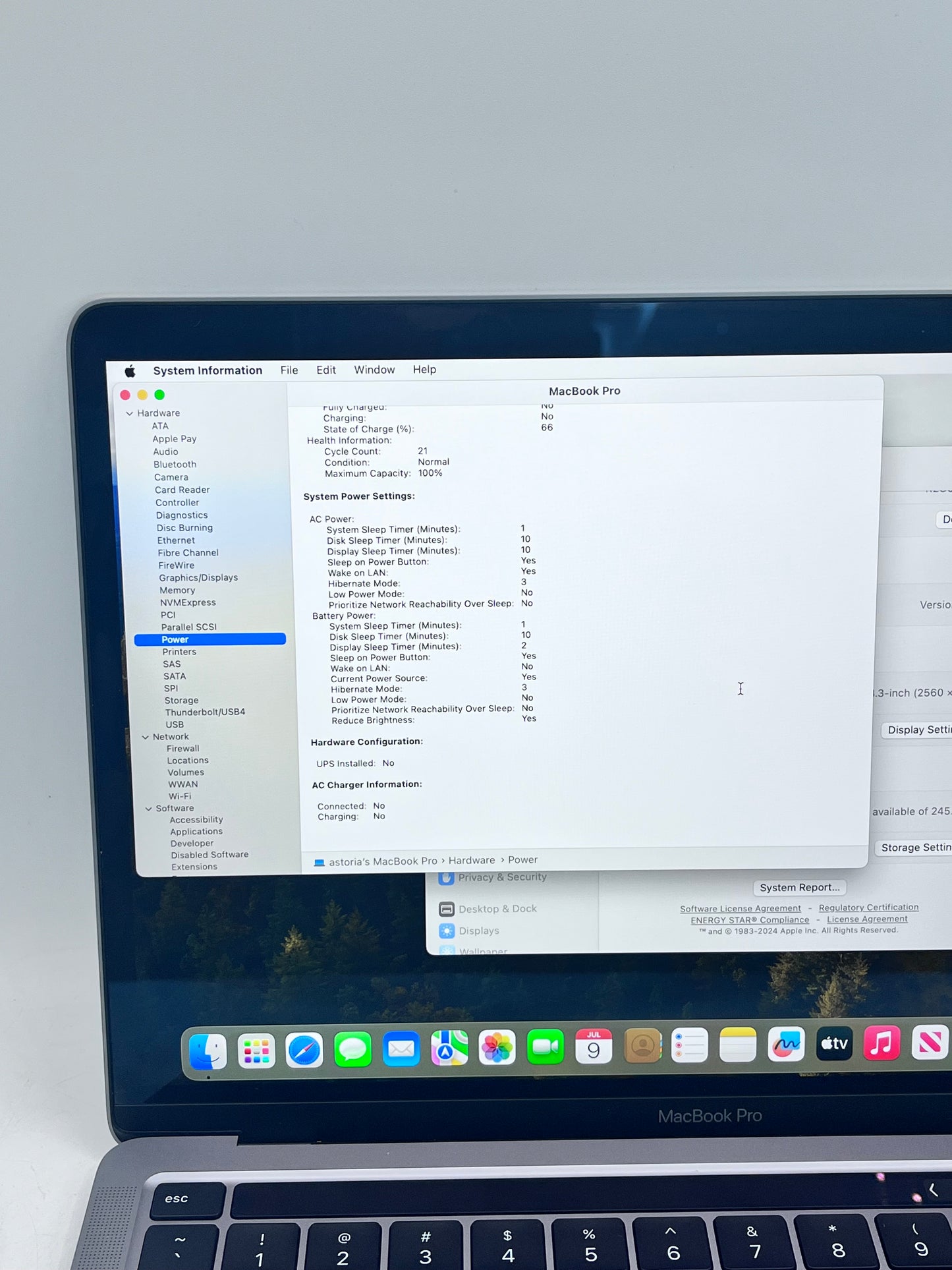Select Card Reader in sidebar
This screenshot has height=1270, width=952.
click(182, 490)
